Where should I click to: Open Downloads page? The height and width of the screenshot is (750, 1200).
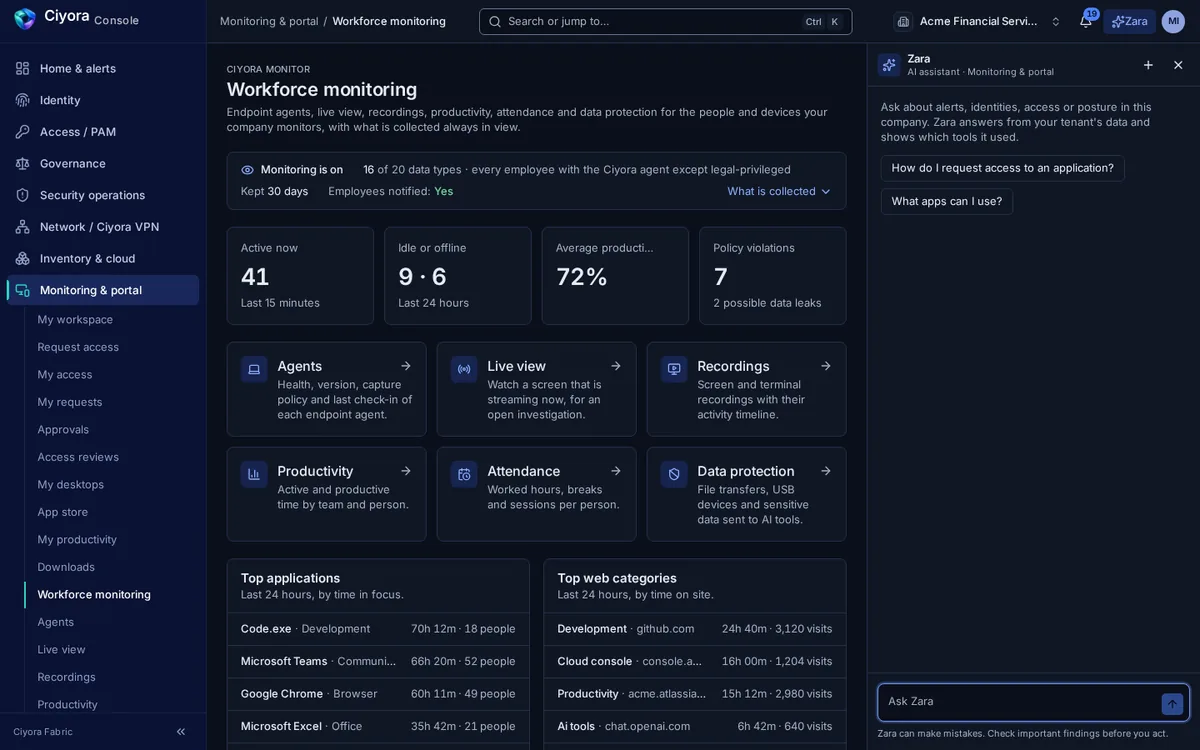(x=111, y=567)
